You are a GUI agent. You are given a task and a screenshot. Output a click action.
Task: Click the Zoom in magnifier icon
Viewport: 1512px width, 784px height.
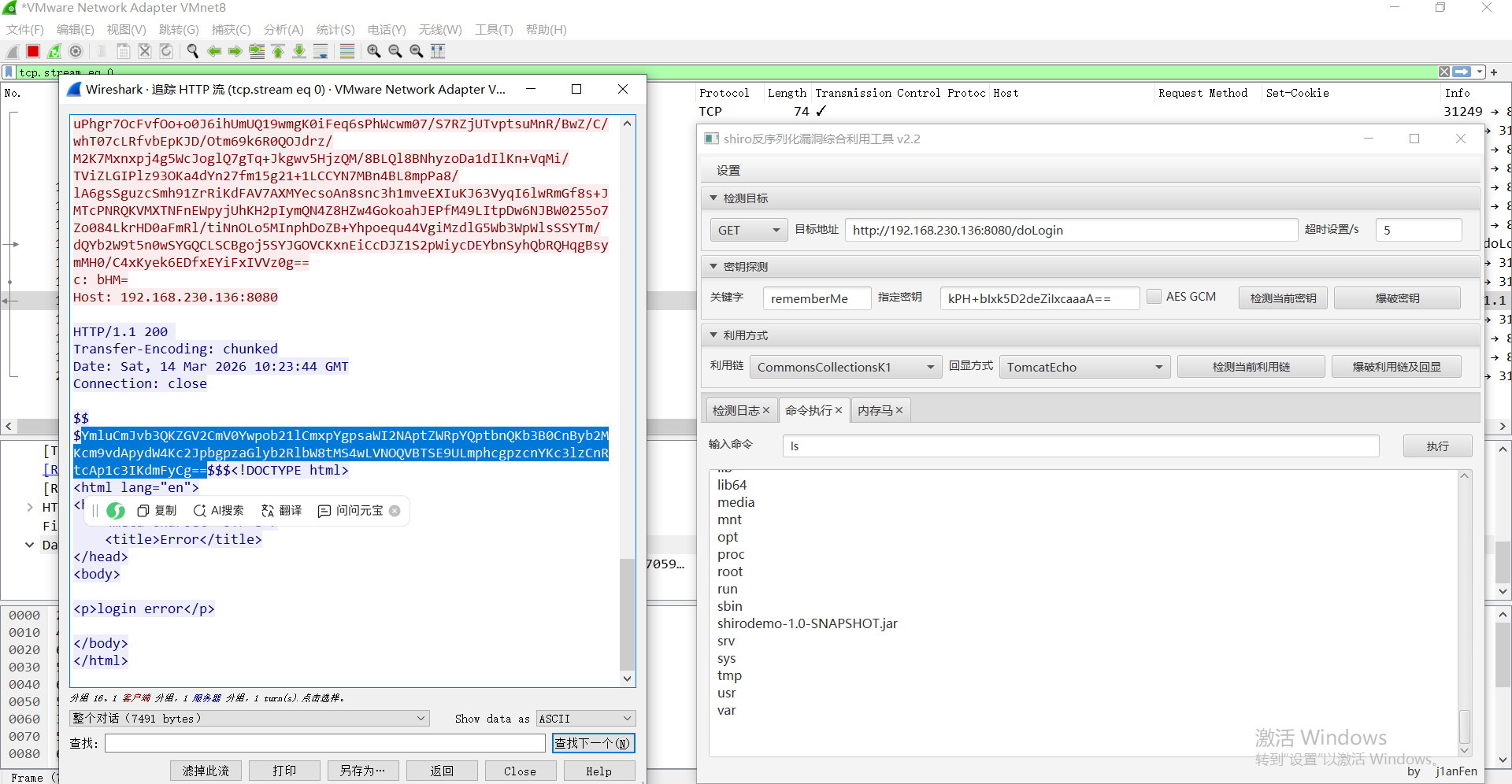(x=374, y=51)
